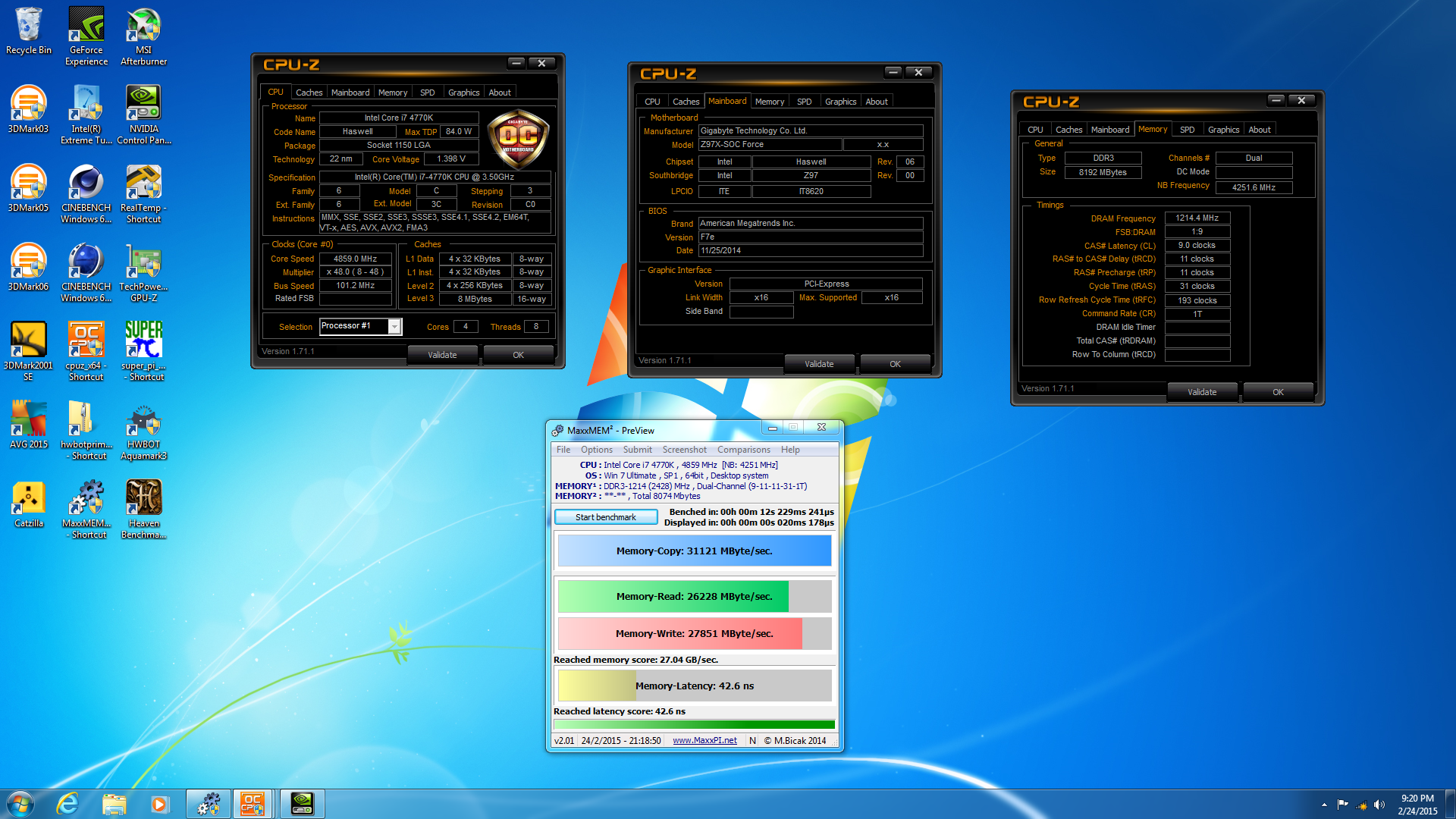1456x819 pixels.
Task: Click the DRAM Frequency 1214.4 MHz field
Action: pos(1197,218)
